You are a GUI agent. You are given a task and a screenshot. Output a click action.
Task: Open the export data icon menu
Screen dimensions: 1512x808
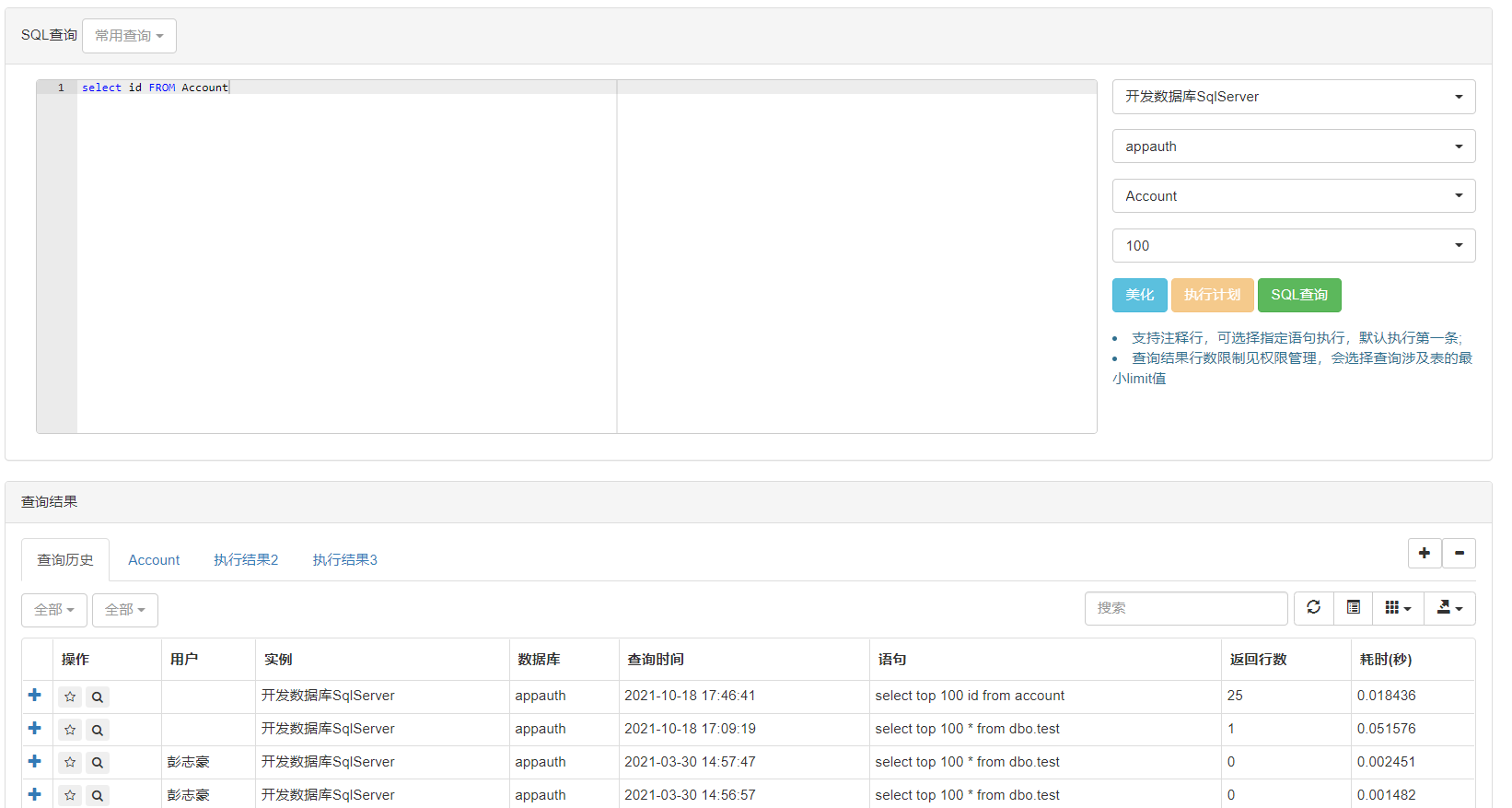pyautogui.click(x=1449, y=608)
